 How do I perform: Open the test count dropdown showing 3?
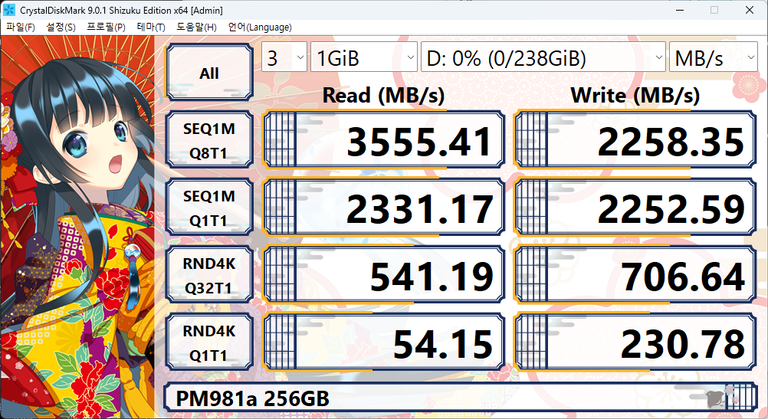(x=284, y=58)
